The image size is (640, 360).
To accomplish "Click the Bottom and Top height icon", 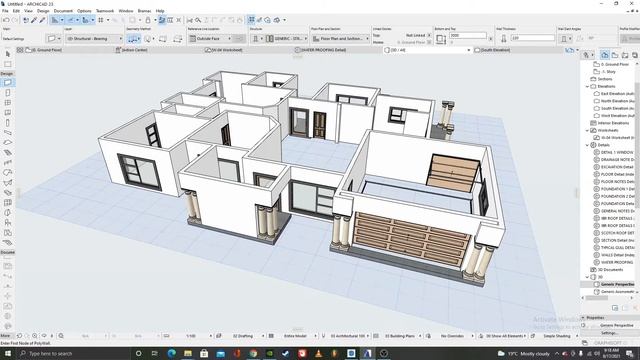I will pos(440,39).
